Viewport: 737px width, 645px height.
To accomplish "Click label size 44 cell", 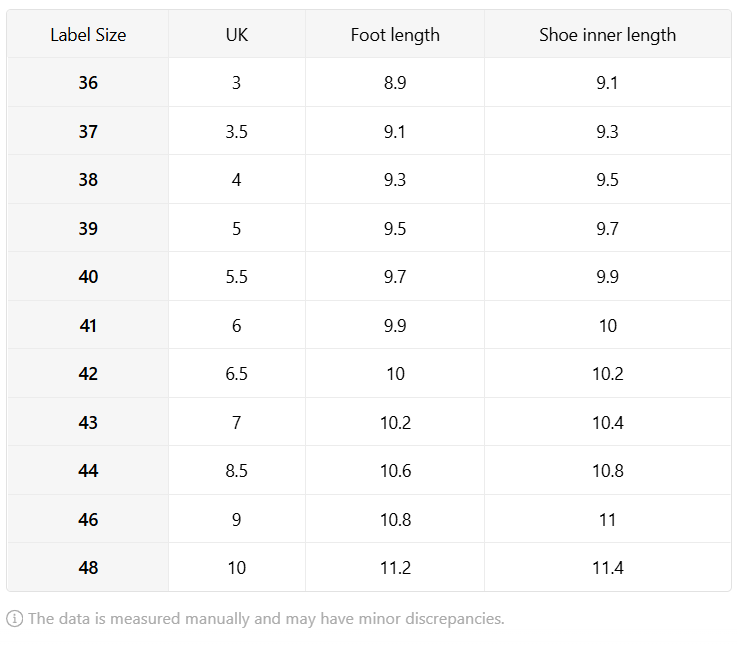I will [x=88, y=471].
